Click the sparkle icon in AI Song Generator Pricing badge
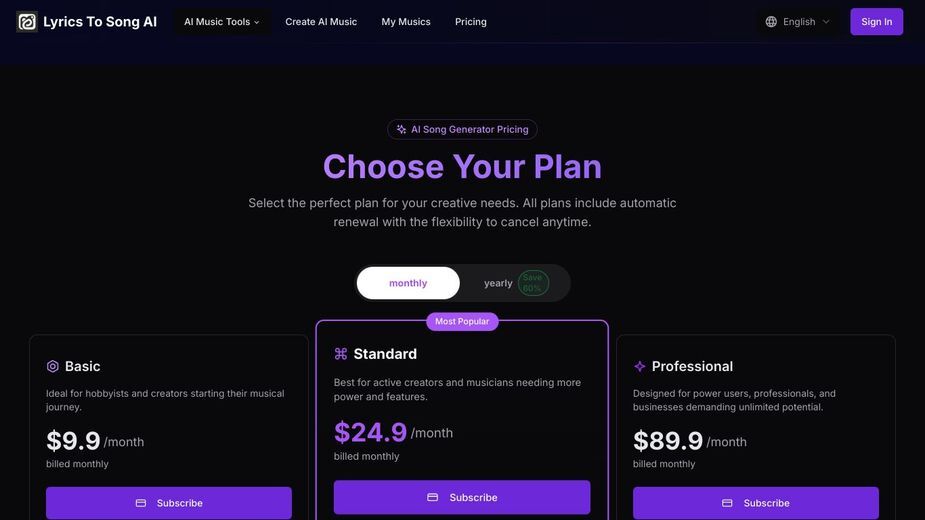The height and width of the screenshot is (520, 925). 401,129
